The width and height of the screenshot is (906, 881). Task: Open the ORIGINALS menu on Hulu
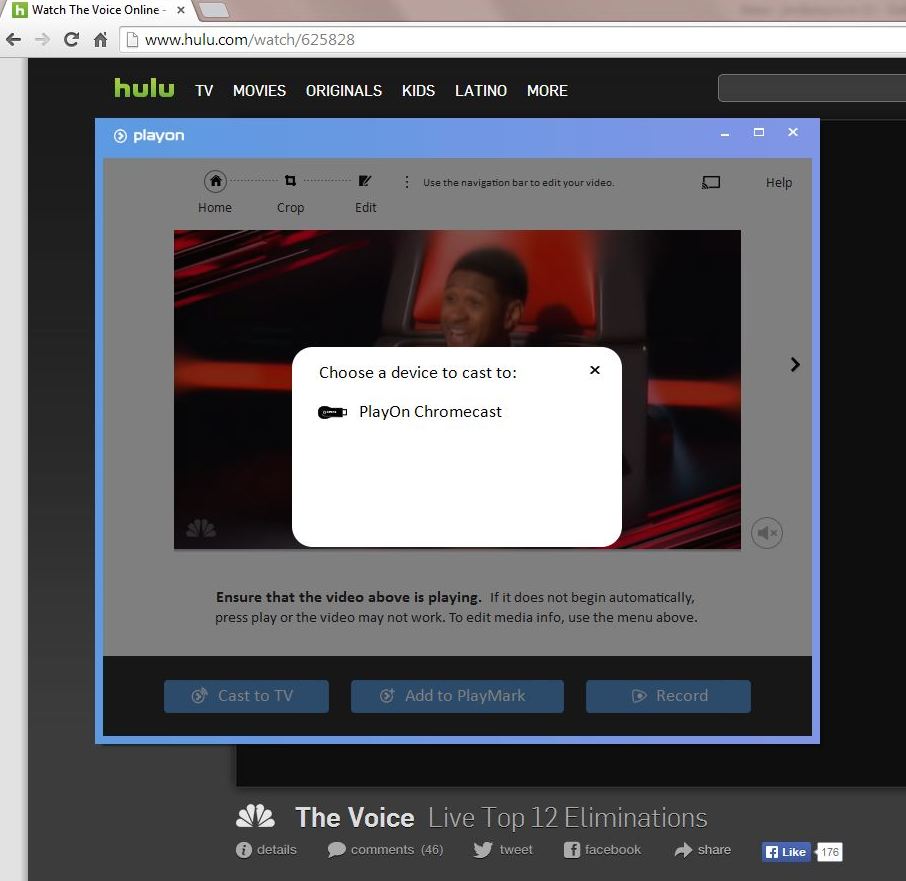(x=344, y=91)
